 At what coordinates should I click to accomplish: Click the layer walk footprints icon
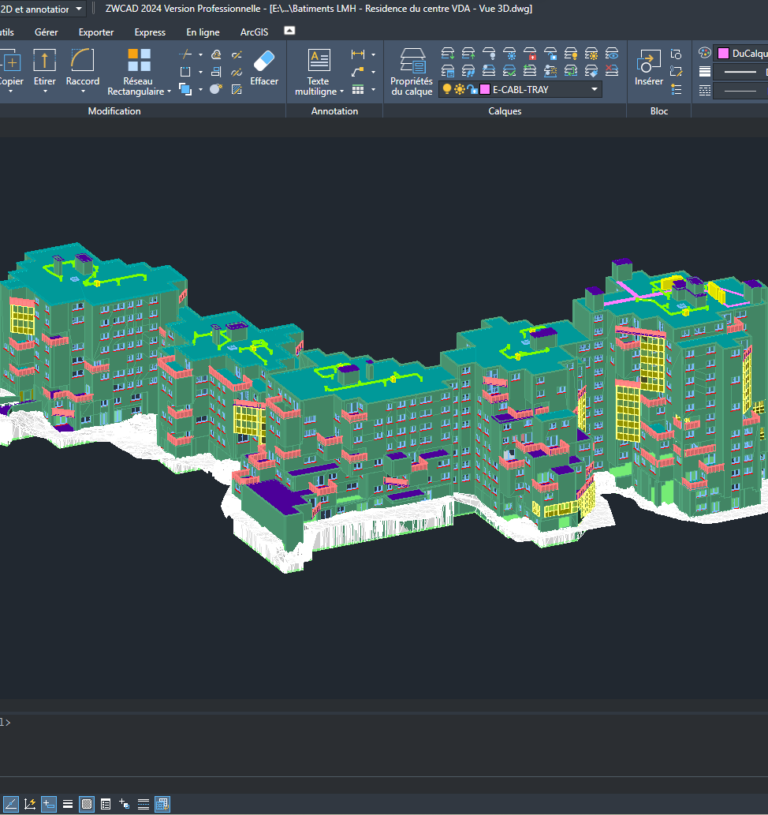pos(468,71)
